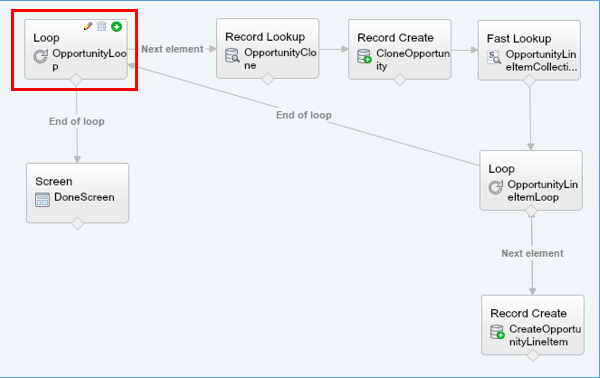
Task: Click the Next element label after OpportunityLoop
Action: coord(172,49)
